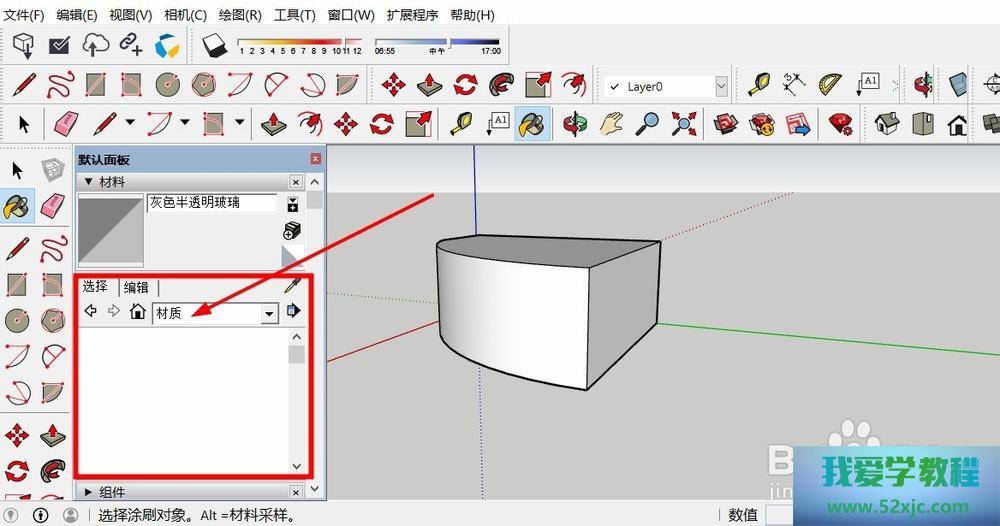Click the Zoom Extents tool

point(684,124)
